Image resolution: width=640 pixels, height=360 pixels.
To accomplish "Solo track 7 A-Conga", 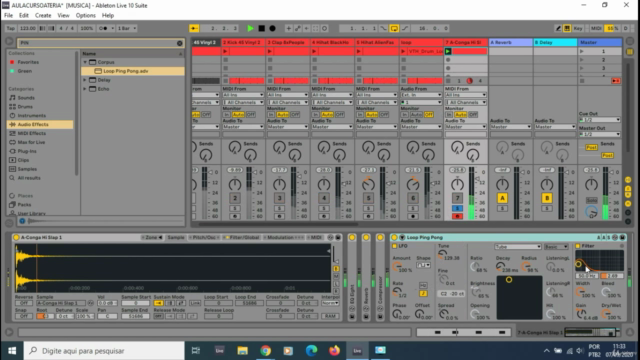I will tap(457, 209).
